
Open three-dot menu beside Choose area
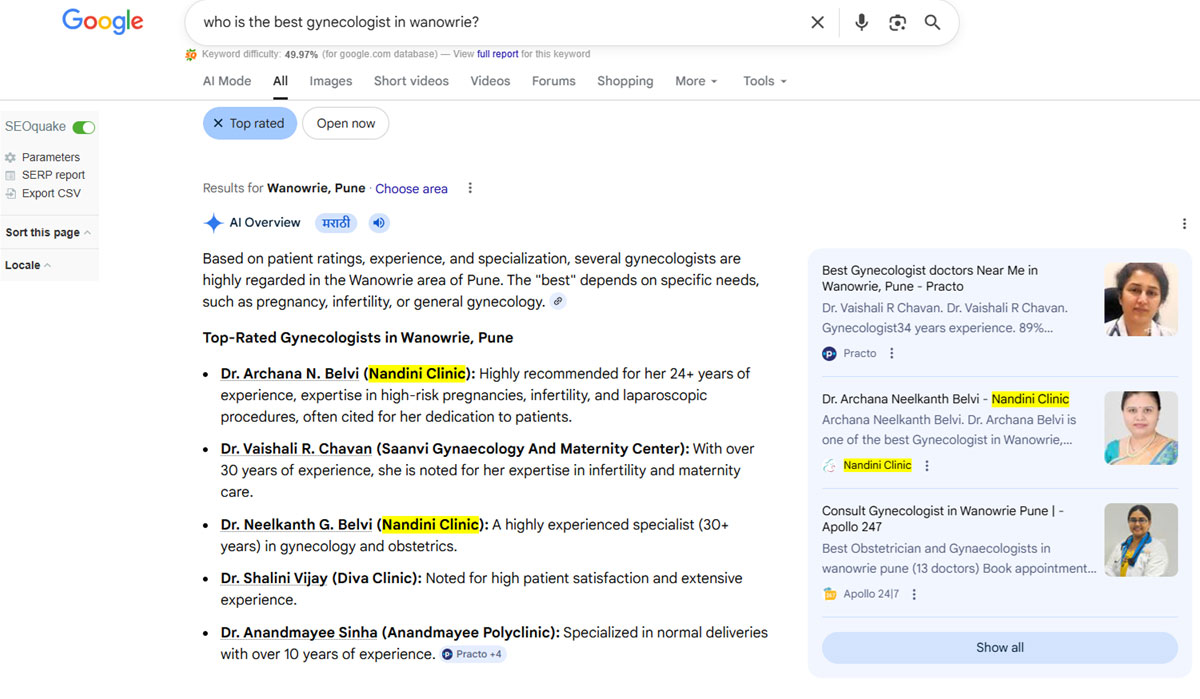470,188
